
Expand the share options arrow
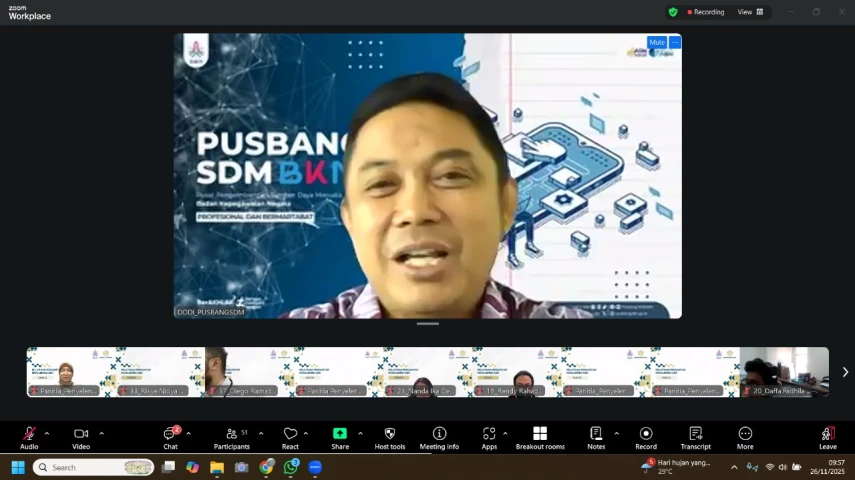pos(360,434)
